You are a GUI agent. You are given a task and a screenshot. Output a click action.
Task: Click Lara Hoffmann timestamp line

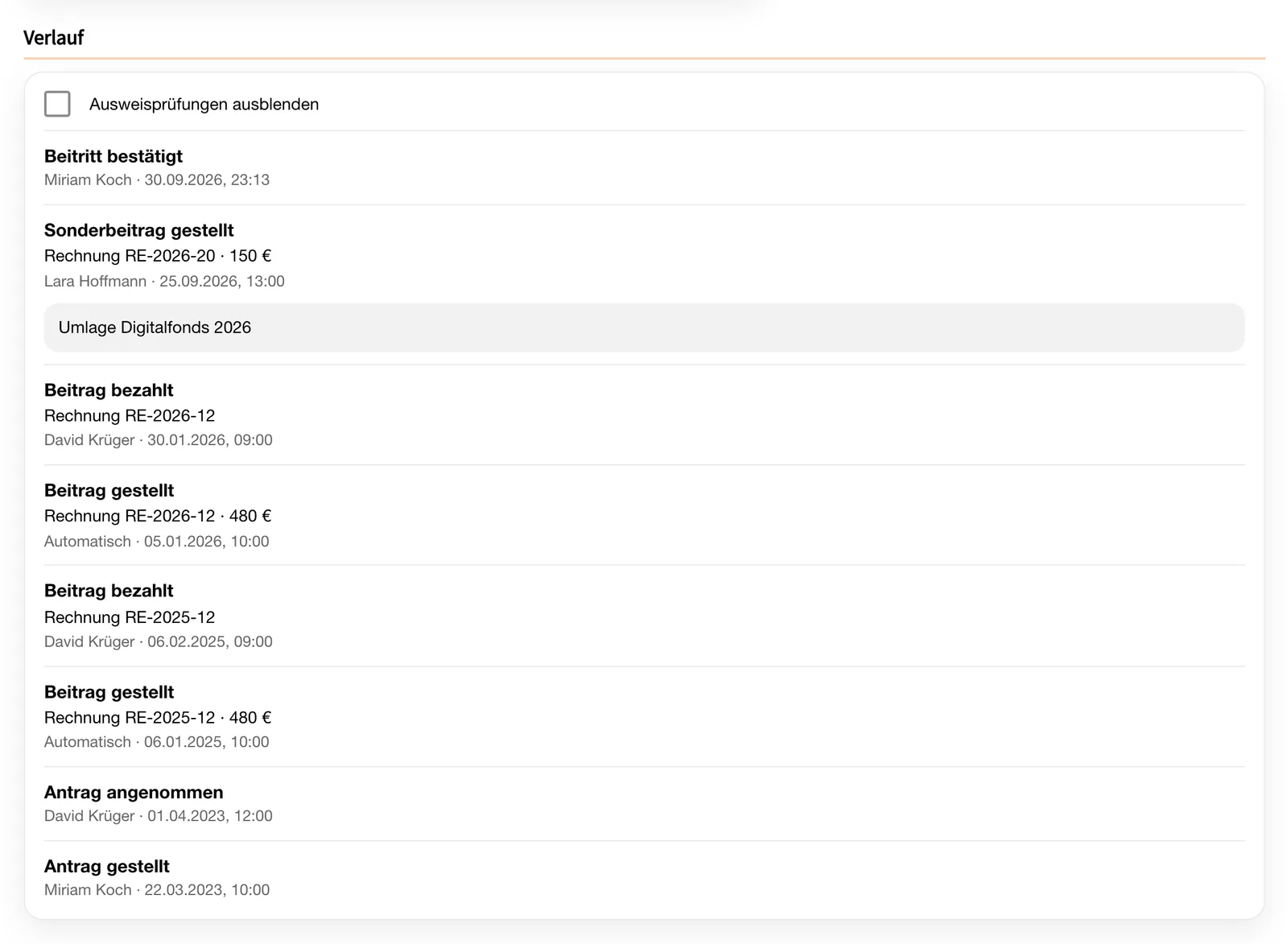tap(164, 281)
